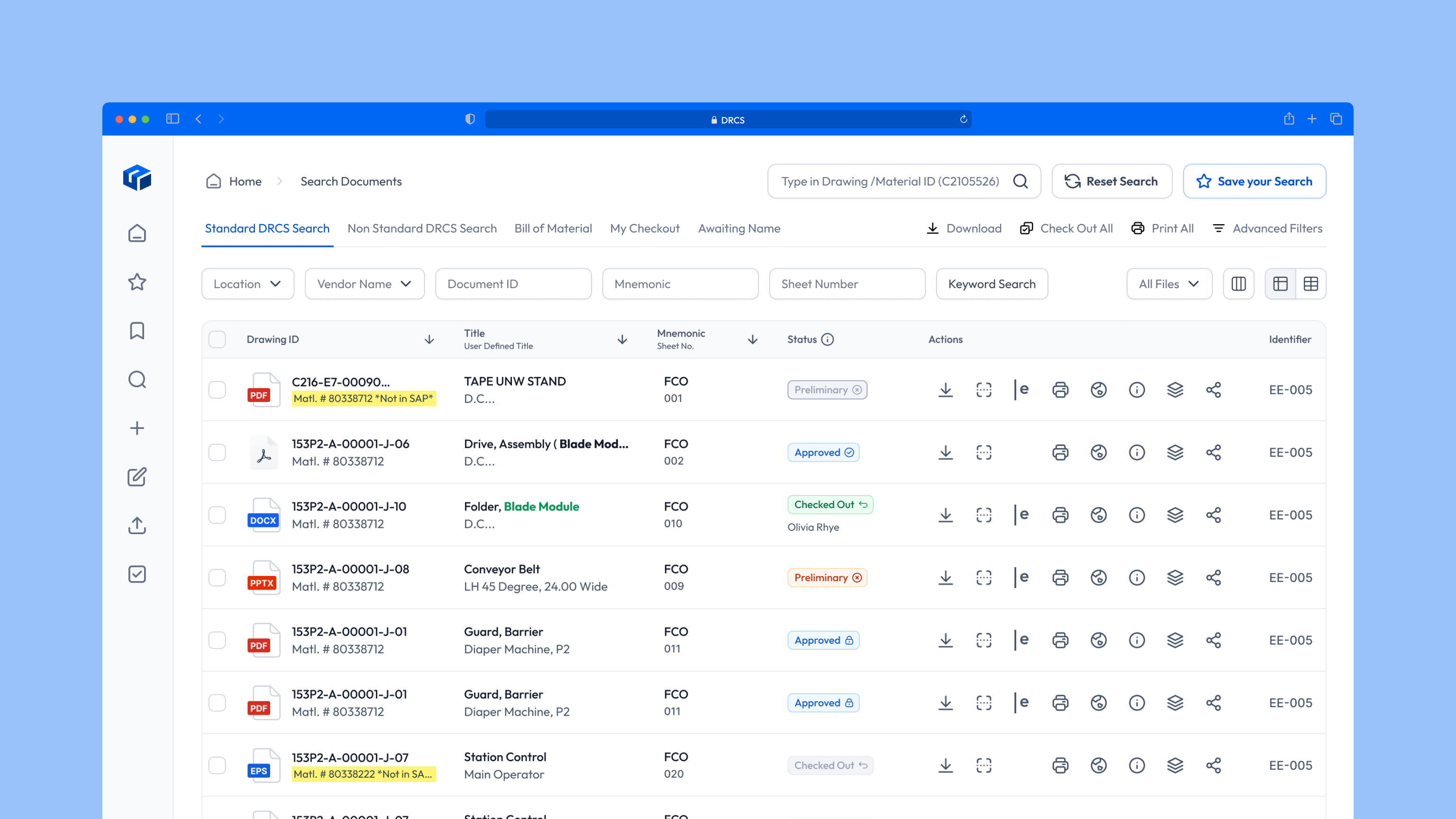Click the favorites star icon in sidebar
Screen dimensions: 1456x819
pos(137,282)
